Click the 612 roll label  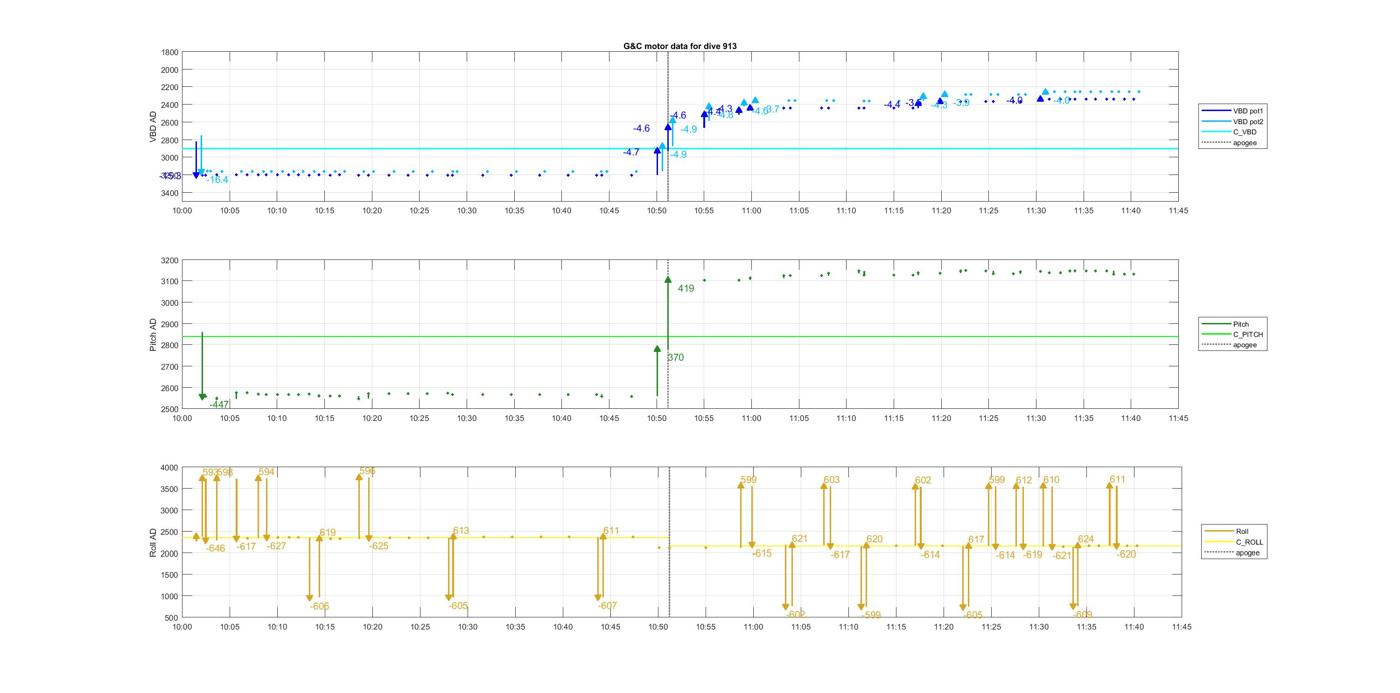click(x=1023, y=480)
